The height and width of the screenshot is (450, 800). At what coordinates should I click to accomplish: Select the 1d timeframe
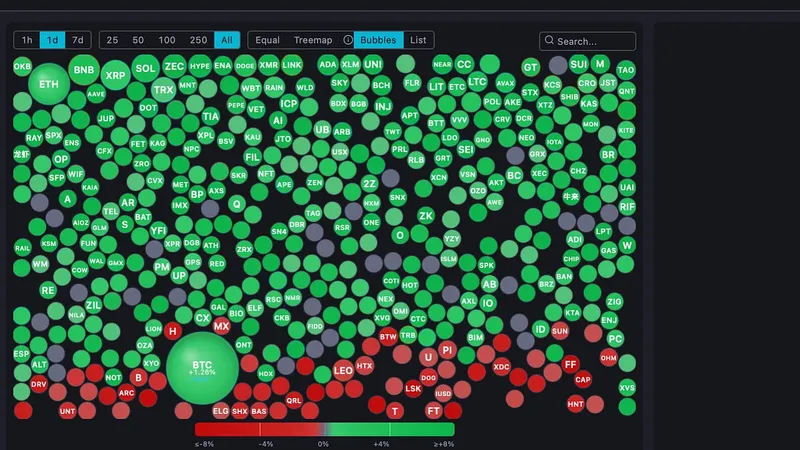[x=52, y=40]
